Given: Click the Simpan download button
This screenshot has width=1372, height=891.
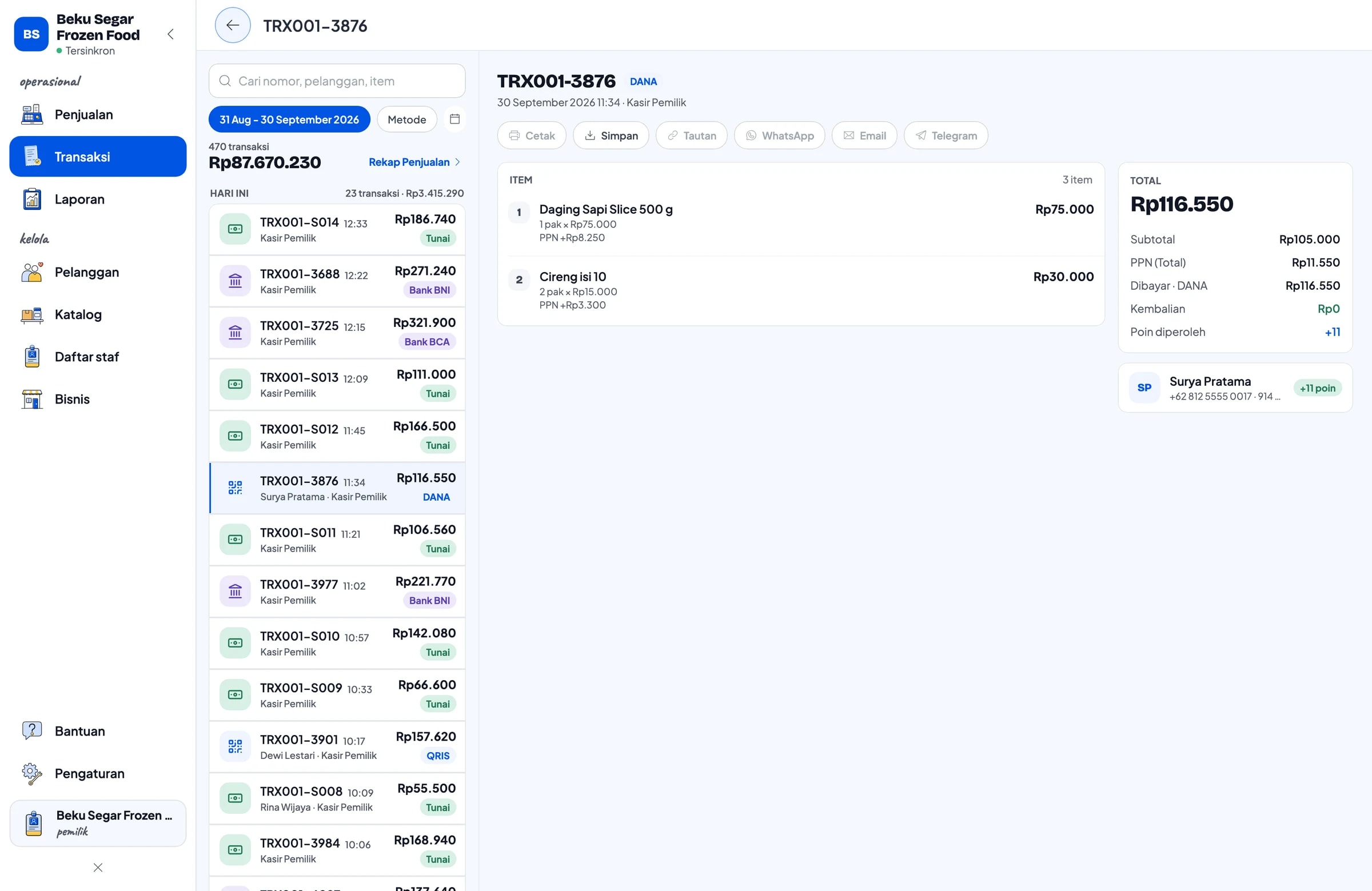Looking at the screenshot, I should 611,135.
